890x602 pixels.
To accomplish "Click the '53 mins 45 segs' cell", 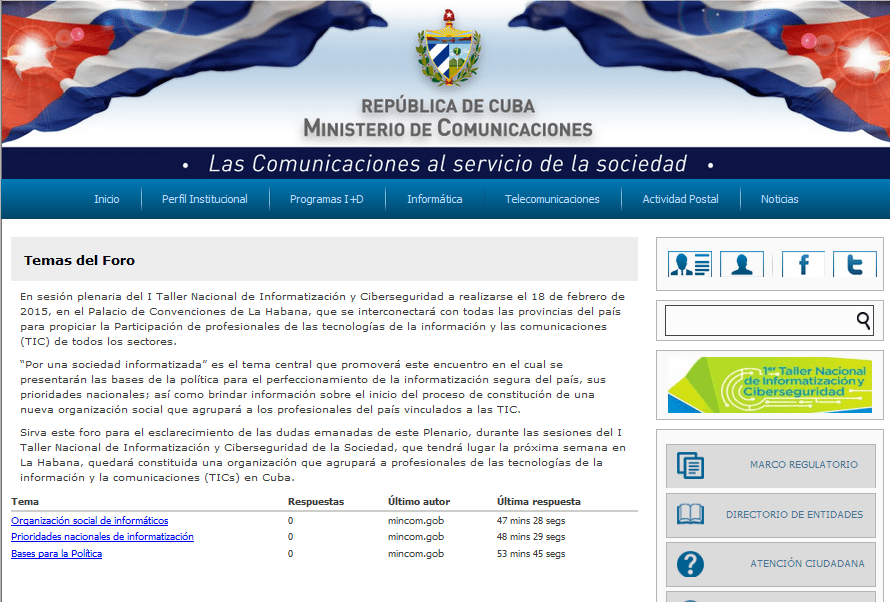I will pyautogui.click(x=531, y=554).
